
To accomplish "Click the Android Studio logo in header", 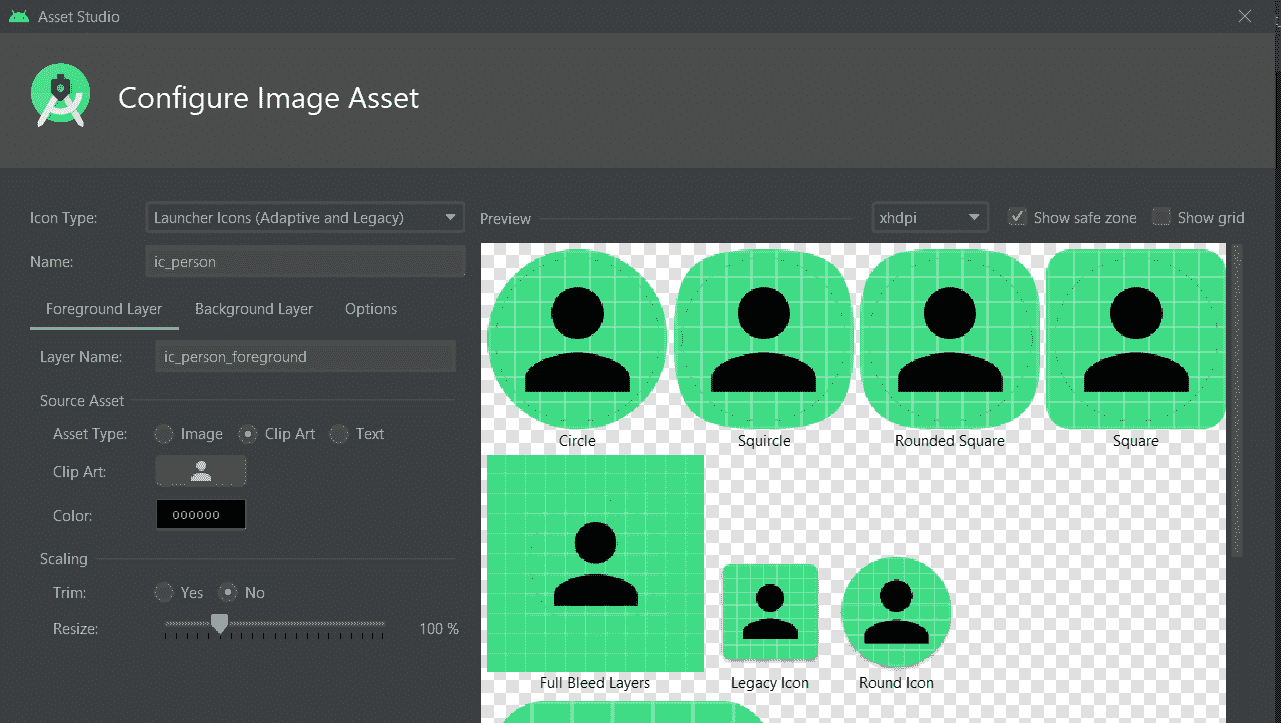I will point(60,97).
